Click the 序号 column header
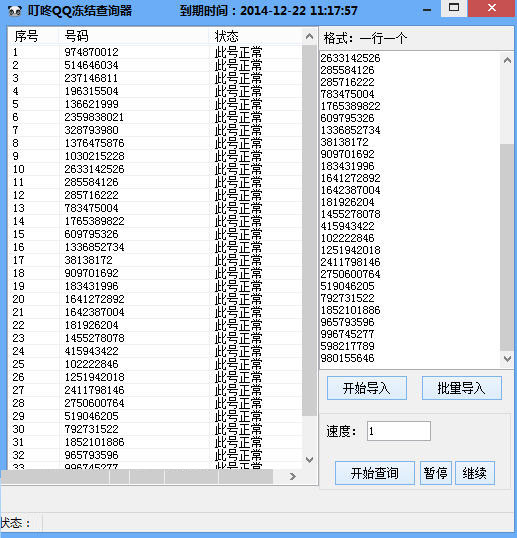 pos(26,36)
